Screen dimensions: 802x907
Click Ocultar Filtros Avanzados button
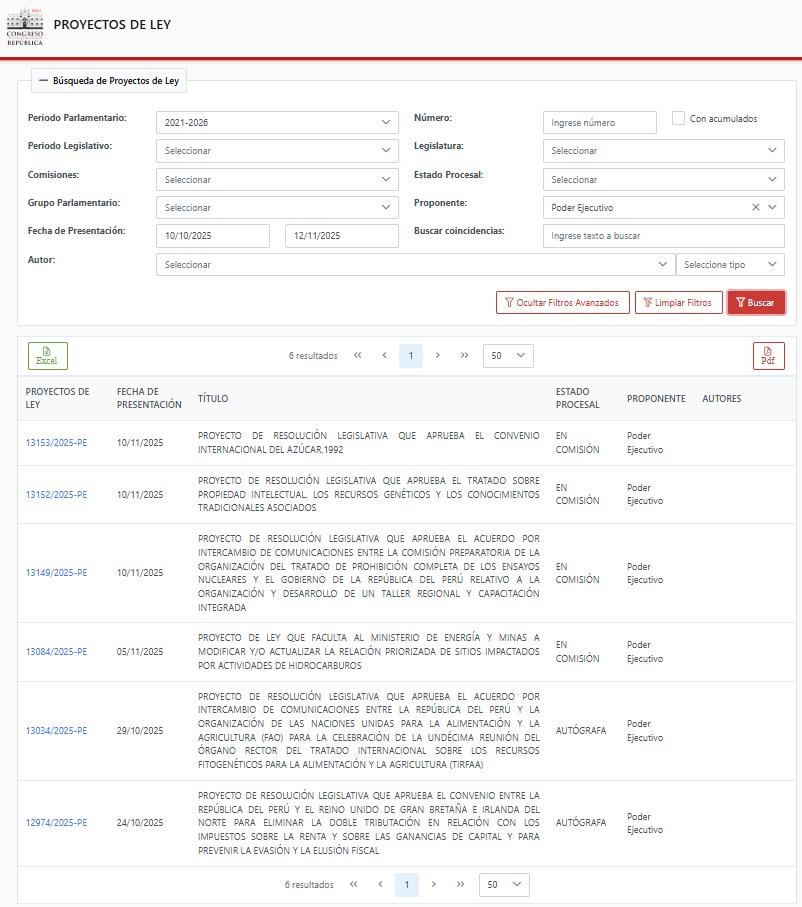tap(562, 303)
